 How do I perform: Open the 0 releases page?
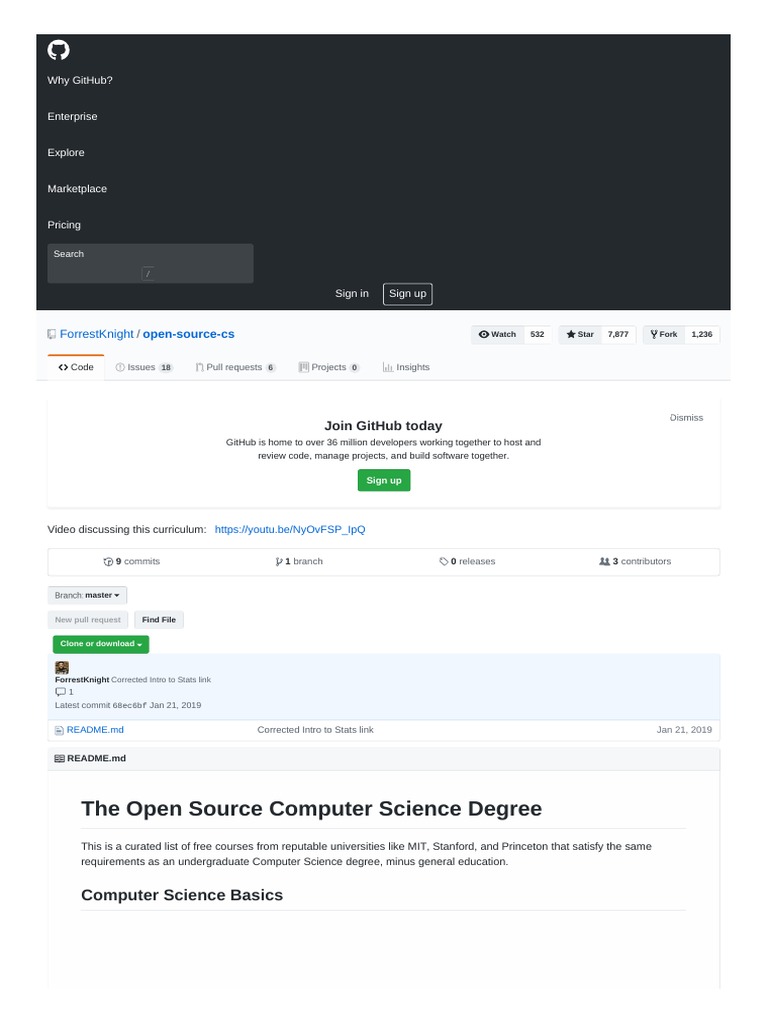[467, 562]
